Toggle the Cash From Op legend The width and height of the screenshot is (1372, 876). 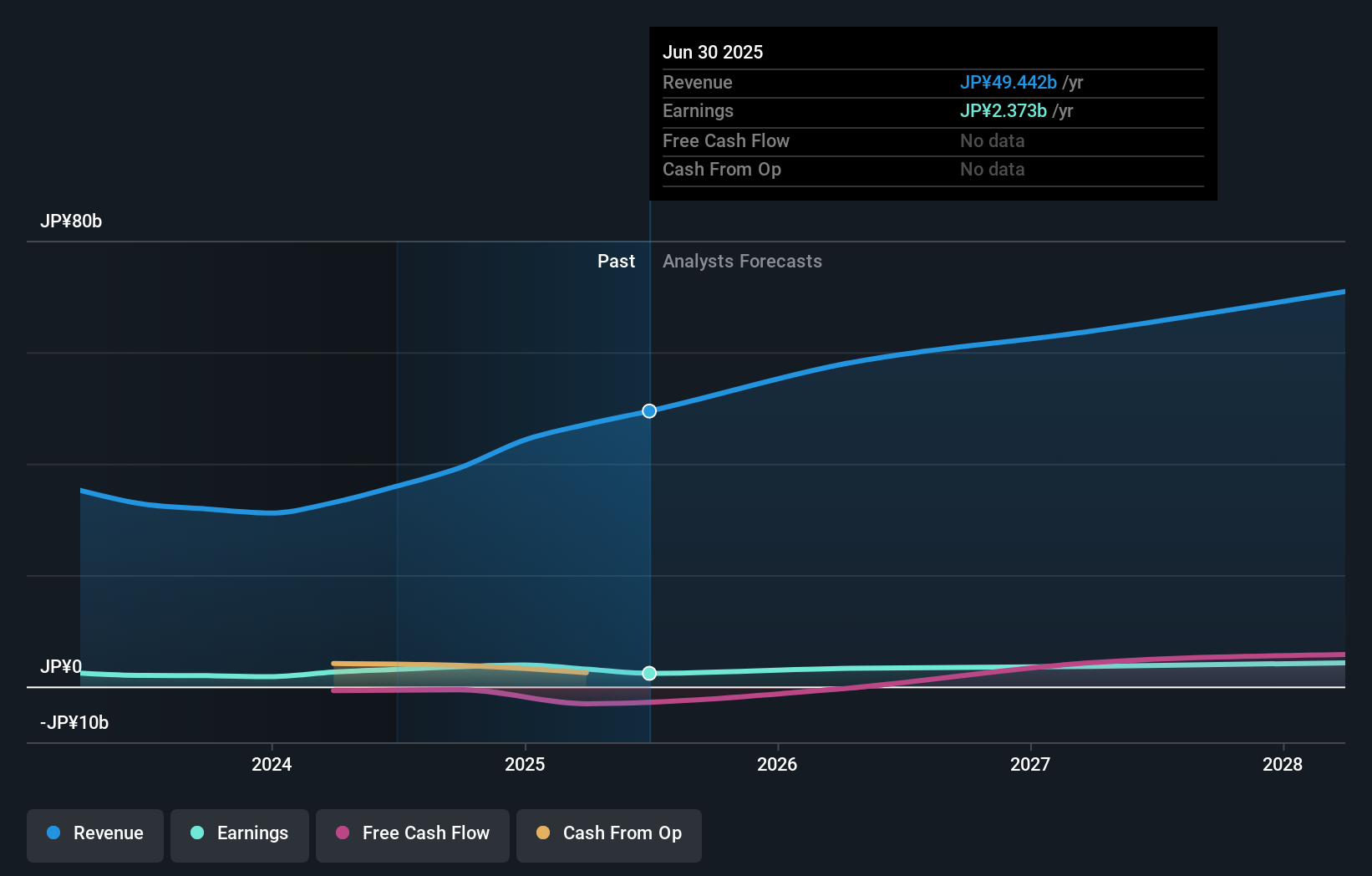(x=609, y=835)
